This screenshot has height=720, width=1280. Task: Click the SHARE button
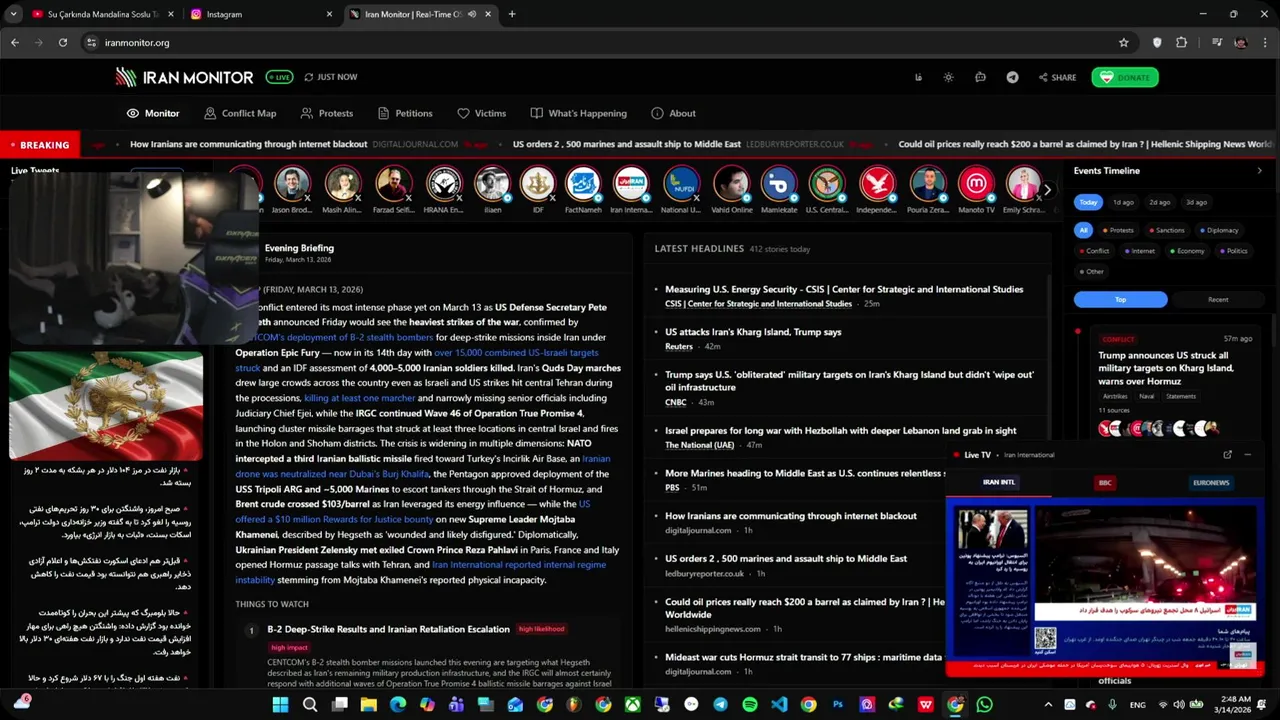point(1057,77)
